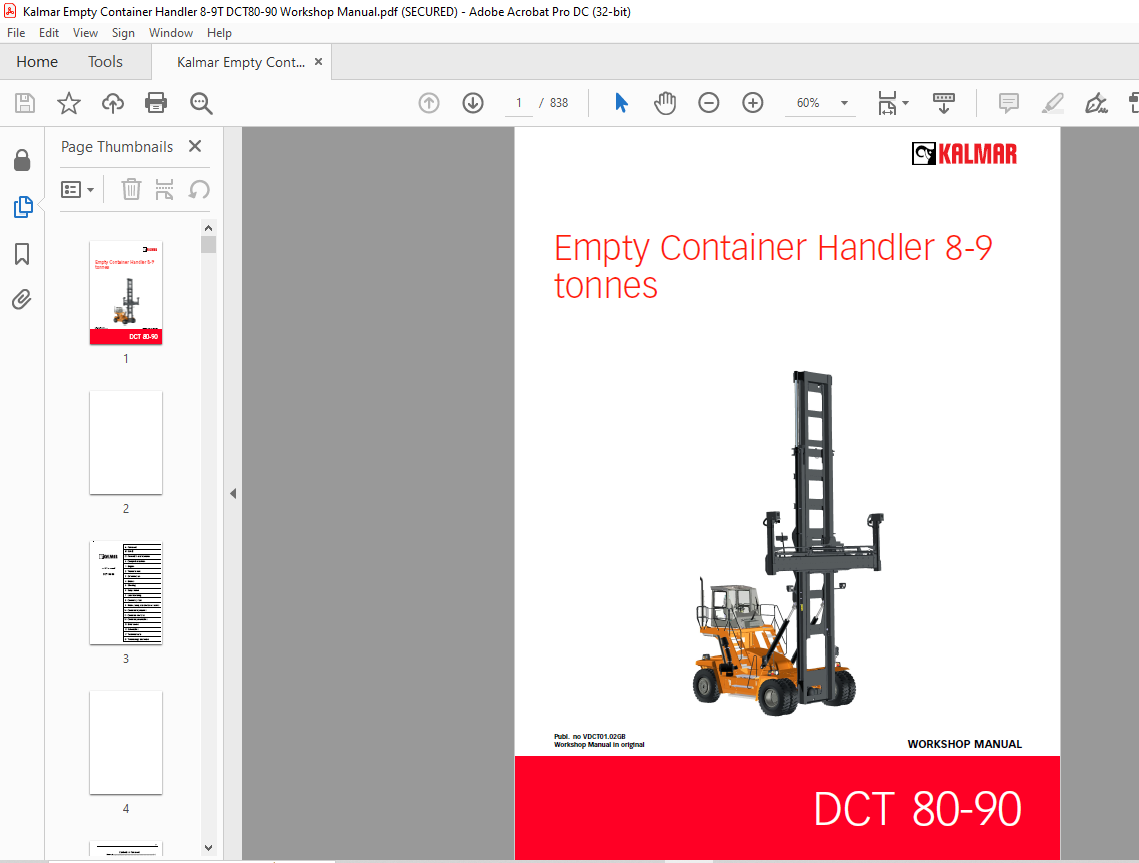Click thumbnail scrollbar up arrow
1139x863 pixels.
[x=208, y=227]
